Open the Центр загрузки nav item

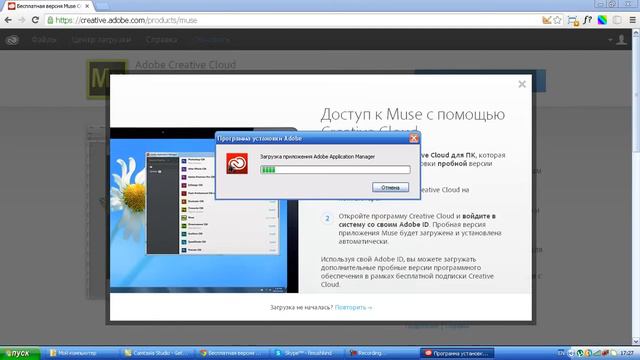(101, 40)
